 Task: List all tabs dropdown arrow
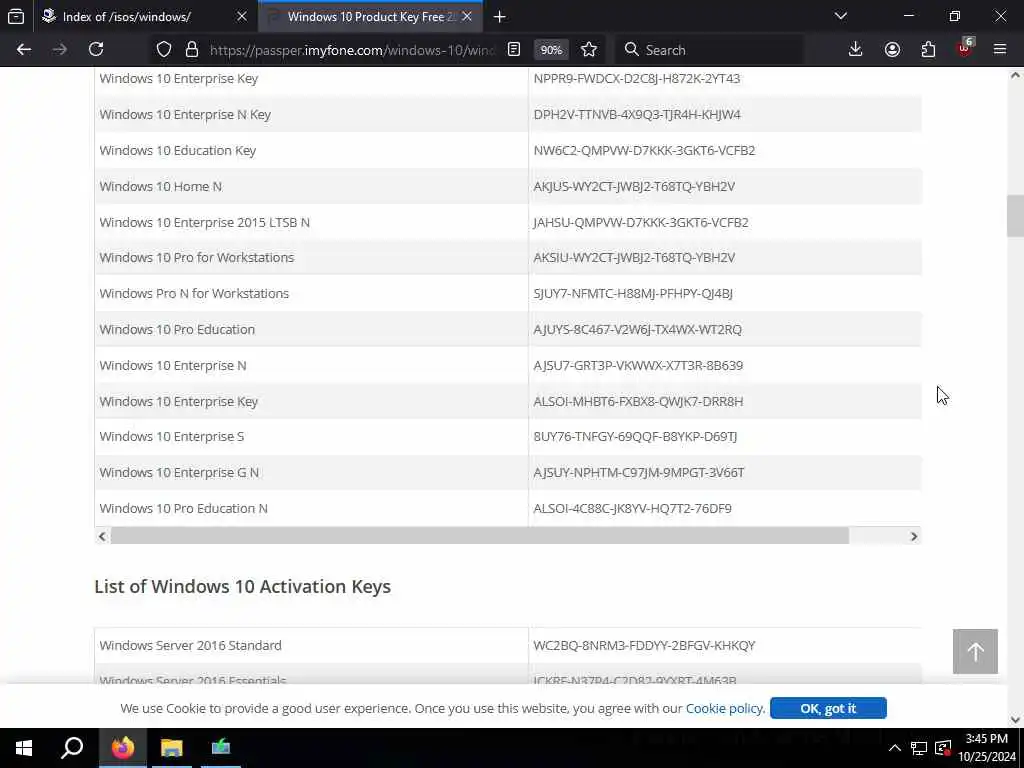click(x=841, y=16)
